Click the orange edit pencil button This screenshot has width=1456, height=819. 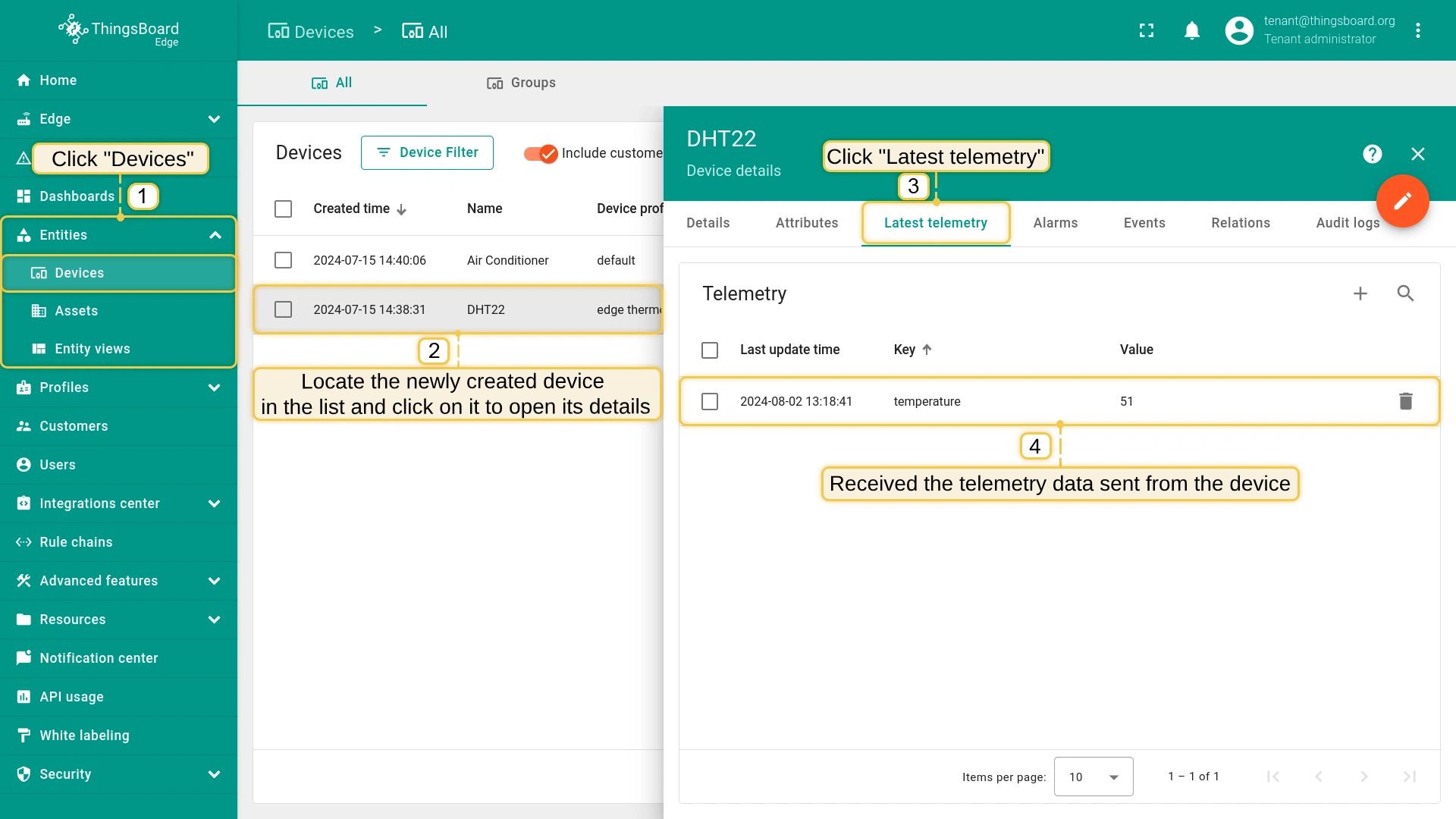(1402, 201)
